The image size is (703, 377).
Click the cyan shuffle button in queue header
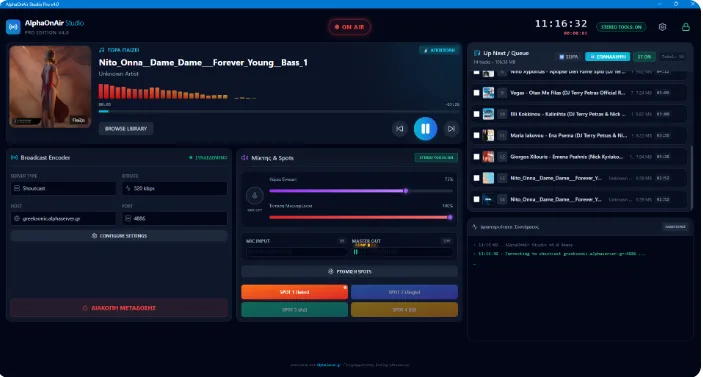pyautogui.click(x=608, y=57)
